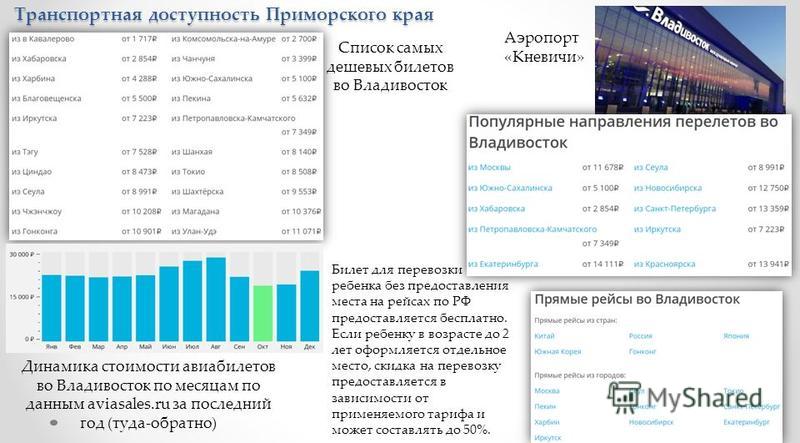The image size is (800, 443).
Task: Open 'Новосибирск' link in direct flights cities
Action: tap(651, 422)
